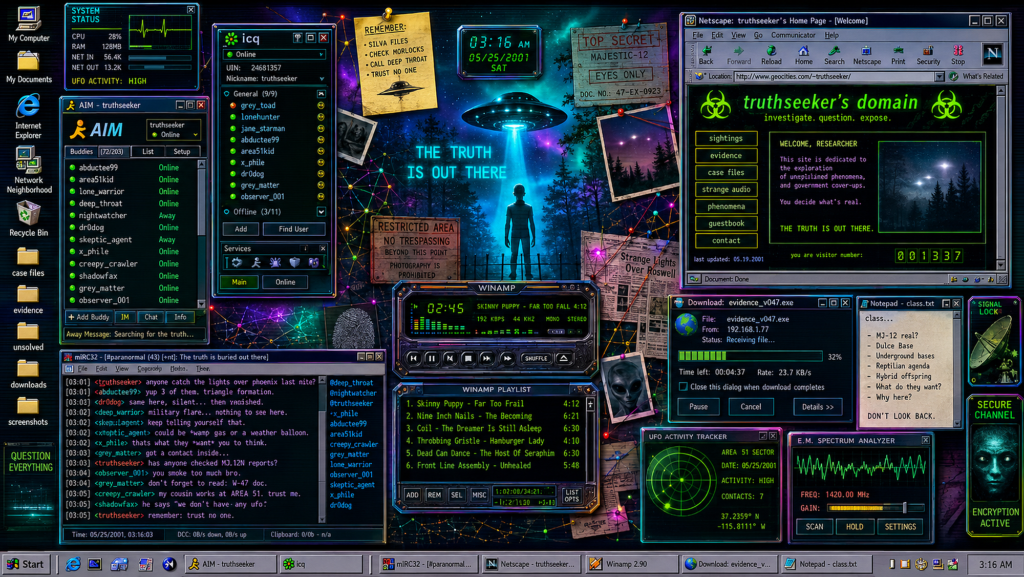Click the gear icon in ICQ Services
The width and height of the screenshot is (1024, 577).
(236, 262)
